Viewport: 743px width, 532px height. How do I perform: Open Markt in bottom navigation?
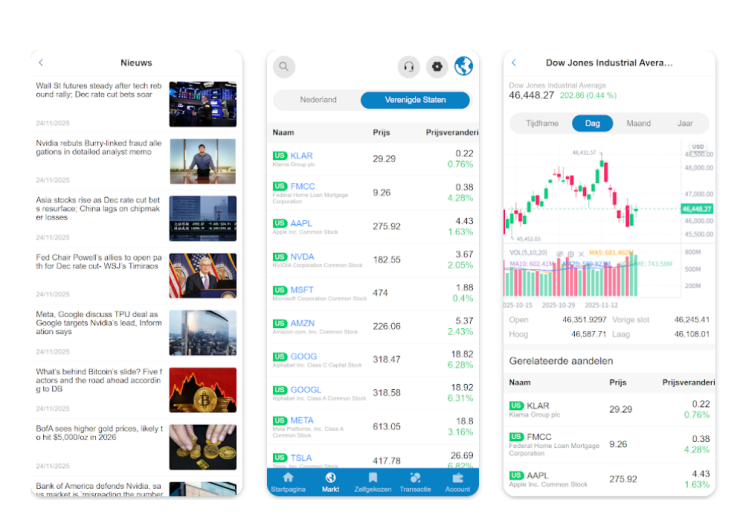pos(330,482)
